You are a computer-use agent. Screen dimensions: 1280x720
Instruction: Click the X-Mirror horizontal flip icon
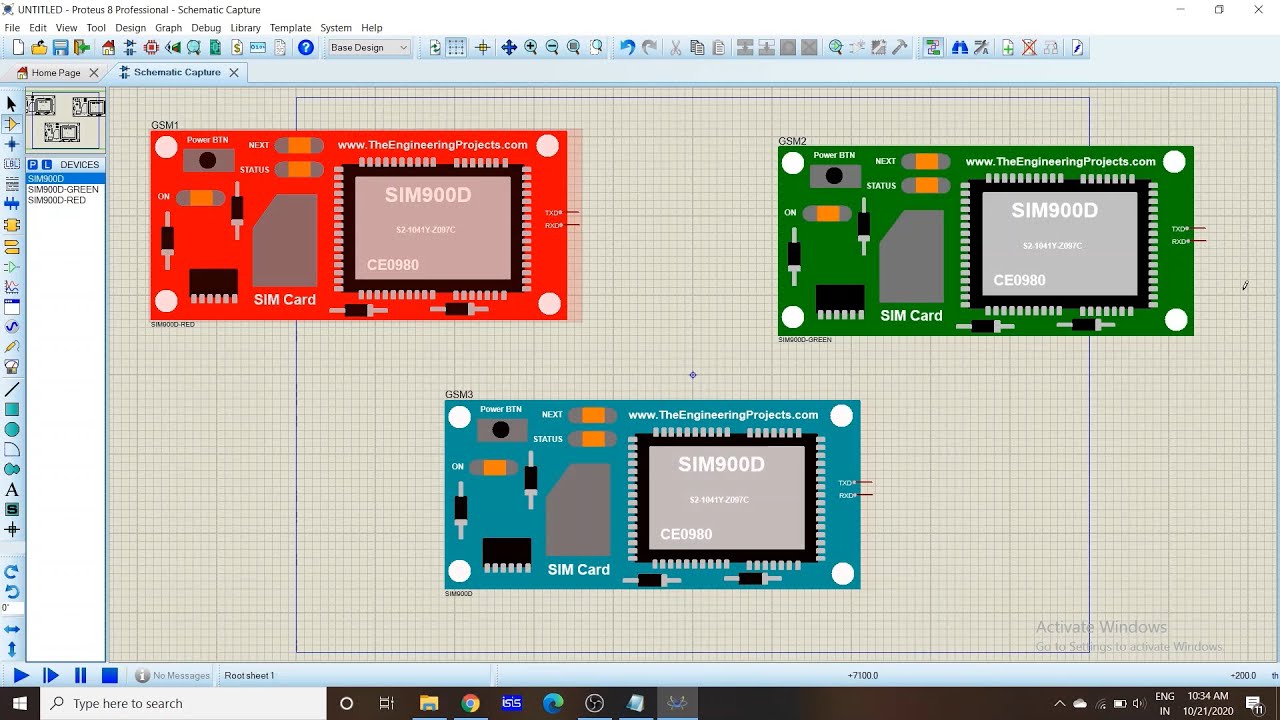pyautogui.click(x=12, y=629)
